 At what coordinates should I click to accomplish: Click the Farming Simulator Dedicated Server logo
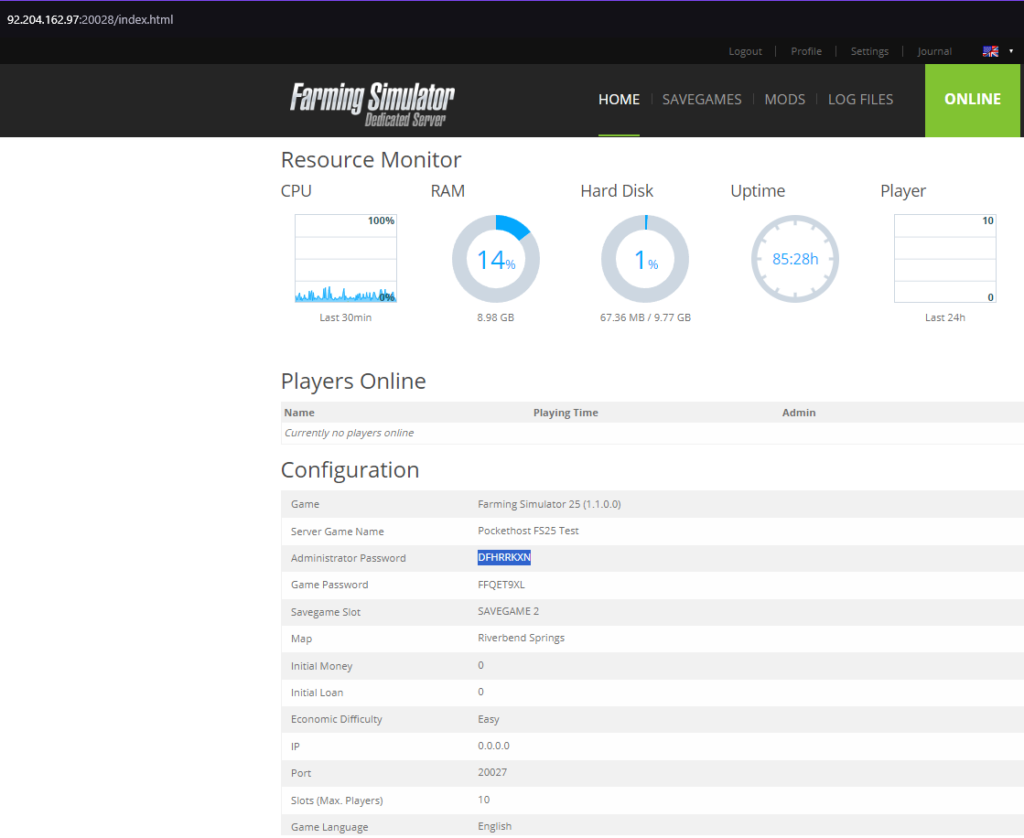click(372, 103)
